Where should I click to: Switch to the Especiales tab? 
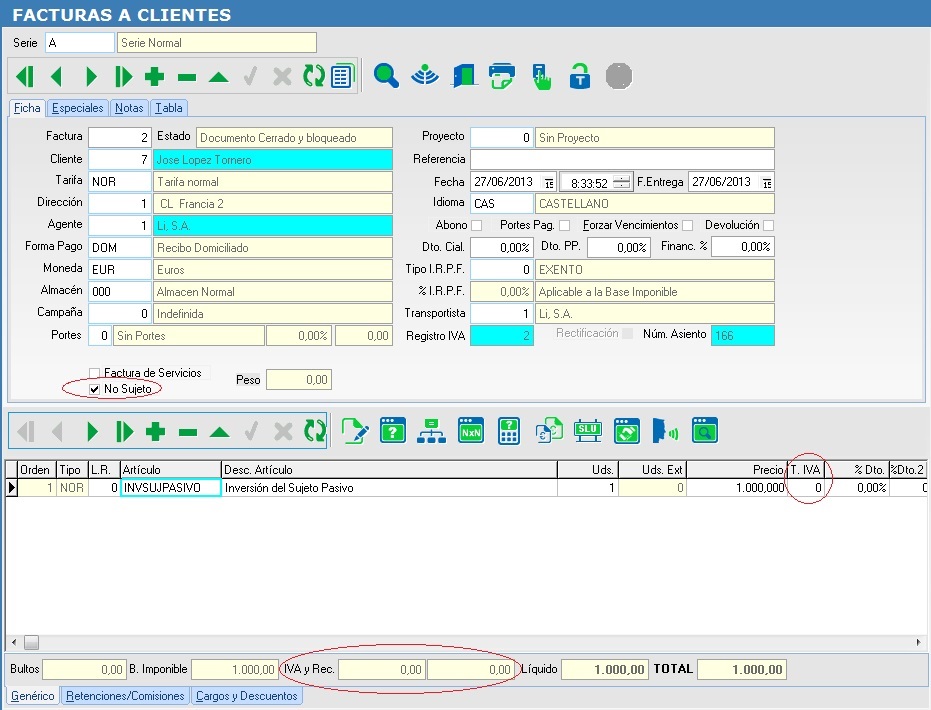point(77,108)
